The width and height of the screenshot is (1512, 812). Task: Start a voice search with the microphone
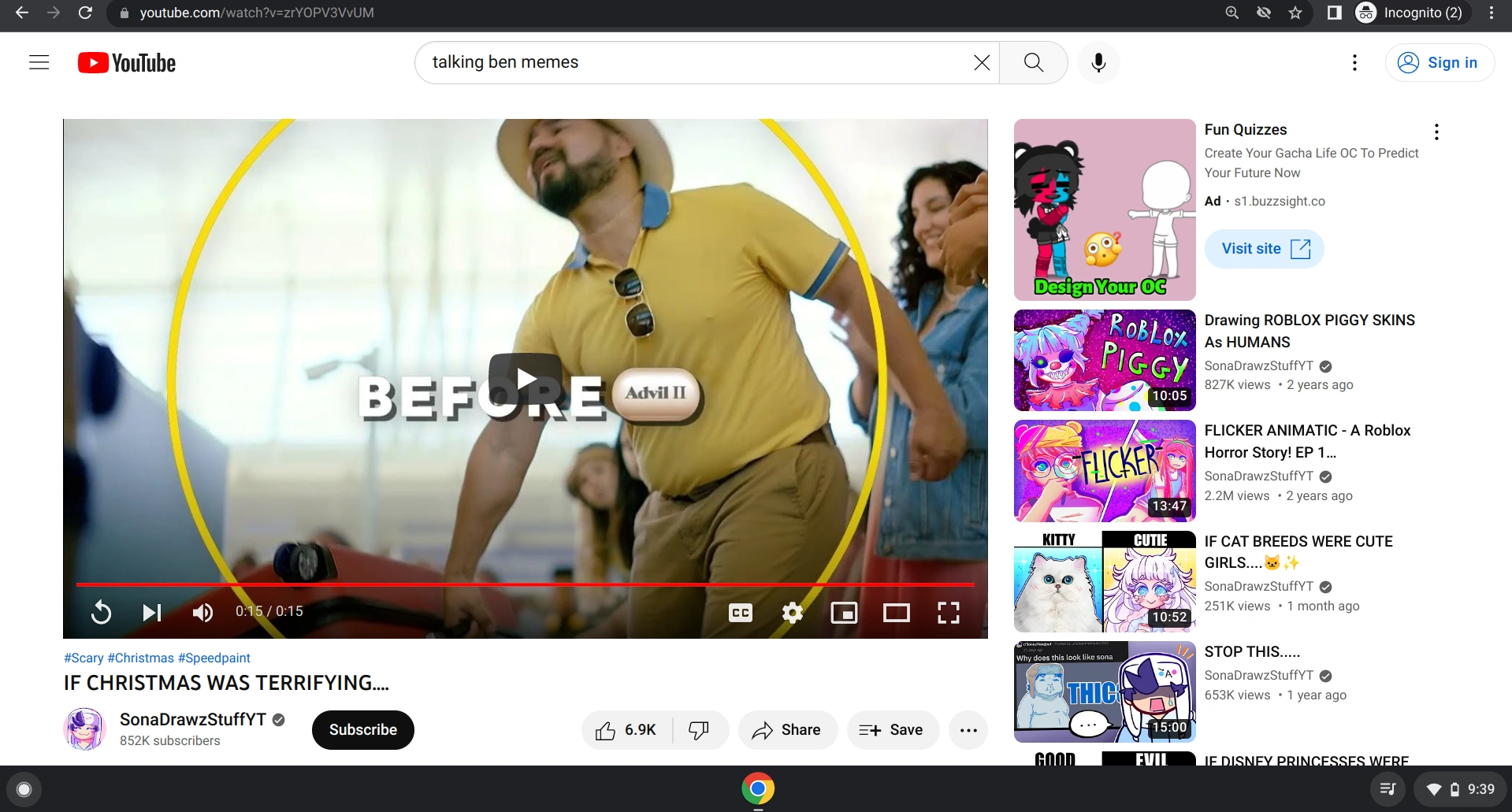pos(1098,62)
